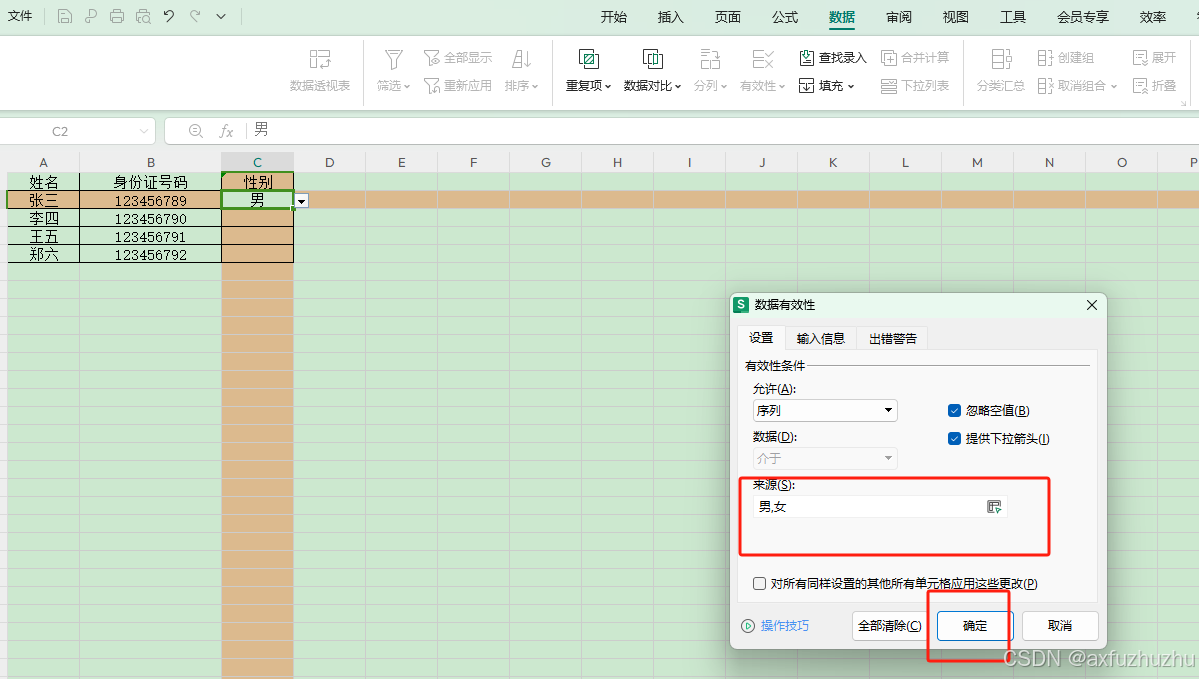Select cell B3 containing 123456790
1199x679 pixels.
(151, 219)
